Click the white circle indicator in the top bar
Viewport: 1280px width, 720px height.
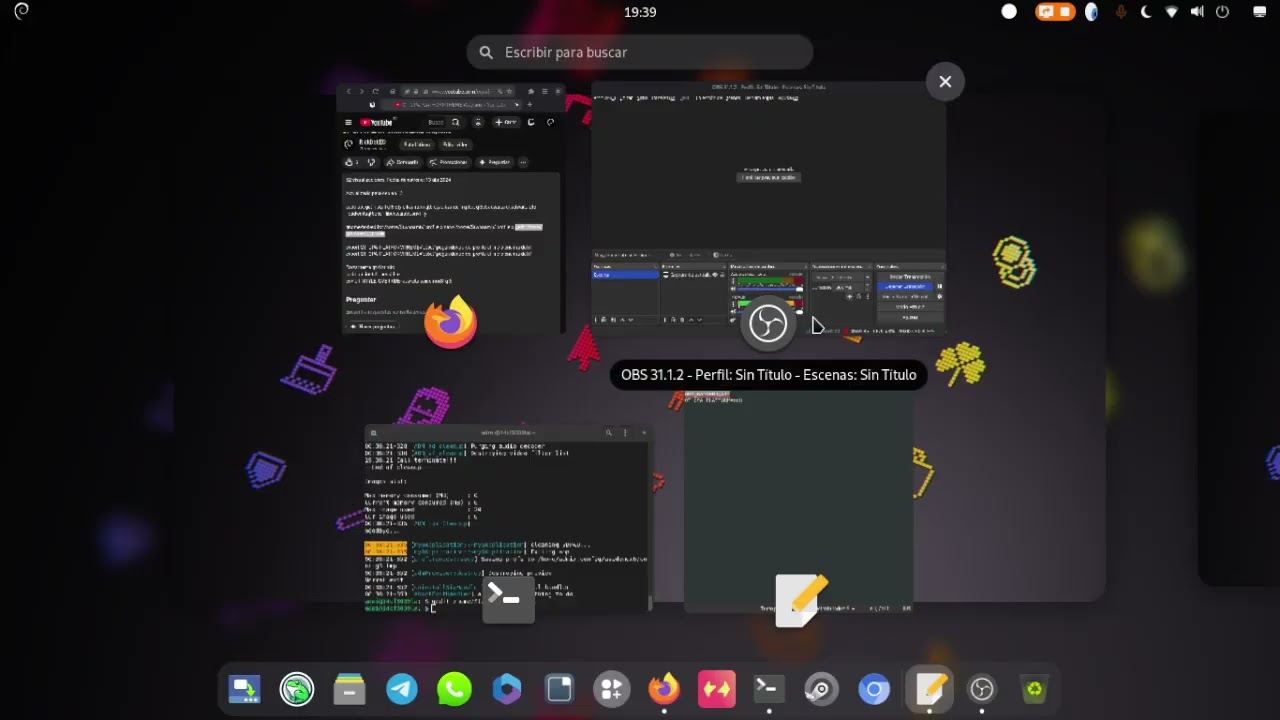pos(1009,12)
